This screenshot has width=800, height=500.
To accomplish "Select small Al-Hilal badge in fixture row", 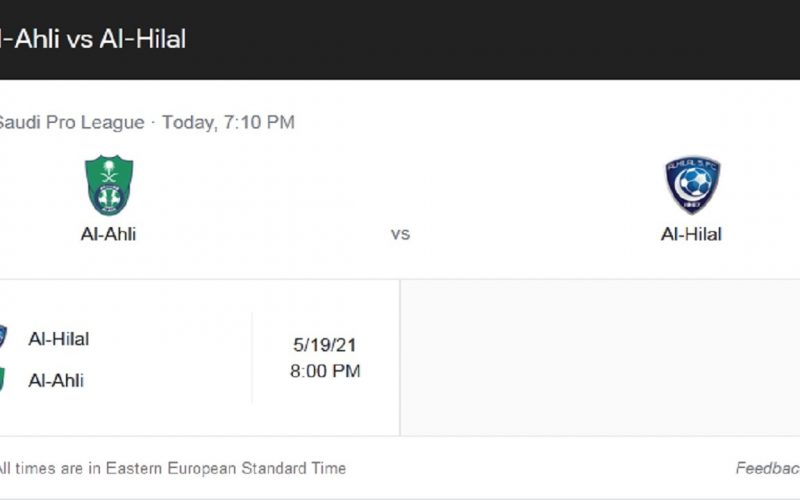I will 3,337.
